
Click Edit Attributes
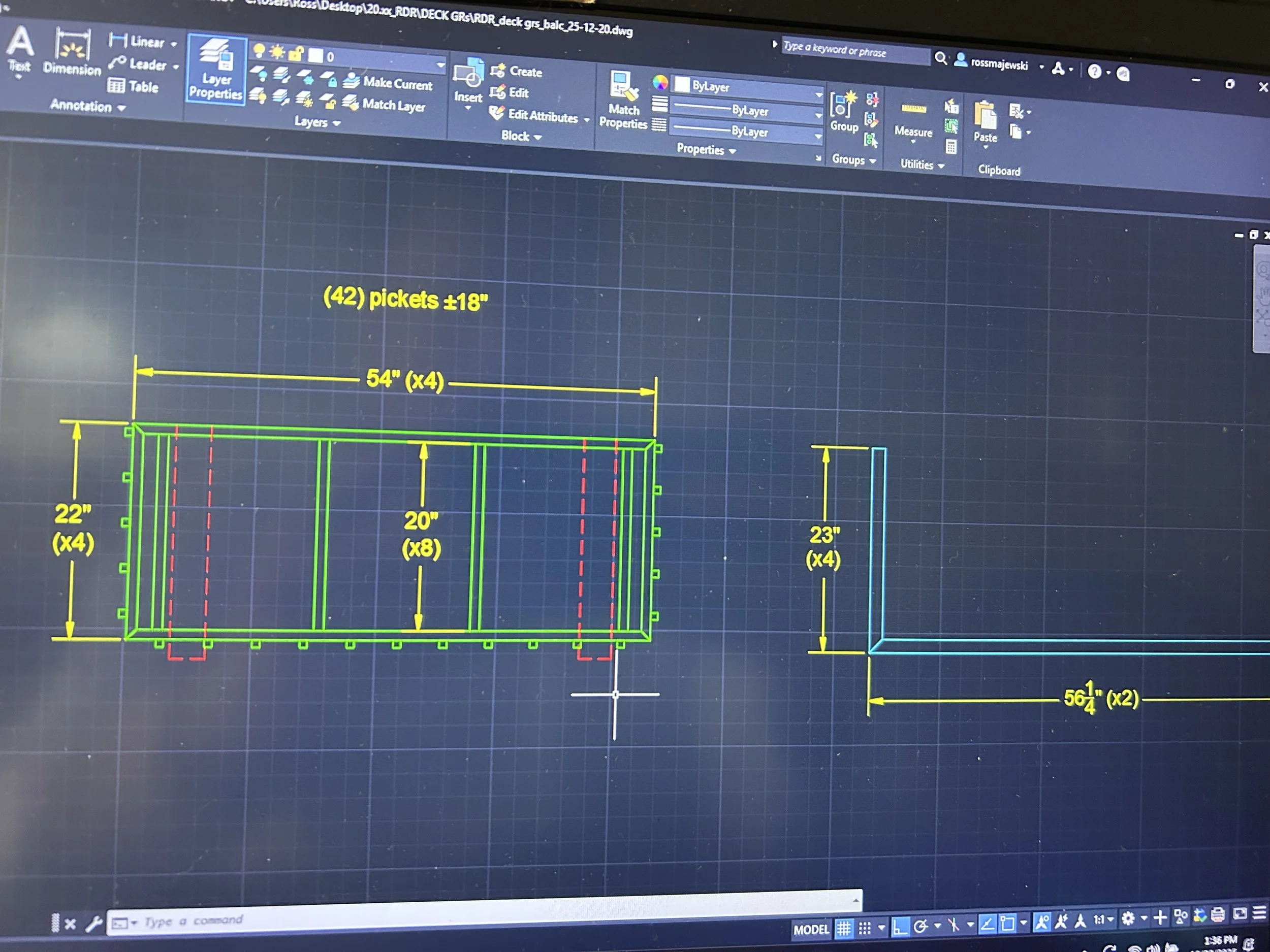point(534,115)
